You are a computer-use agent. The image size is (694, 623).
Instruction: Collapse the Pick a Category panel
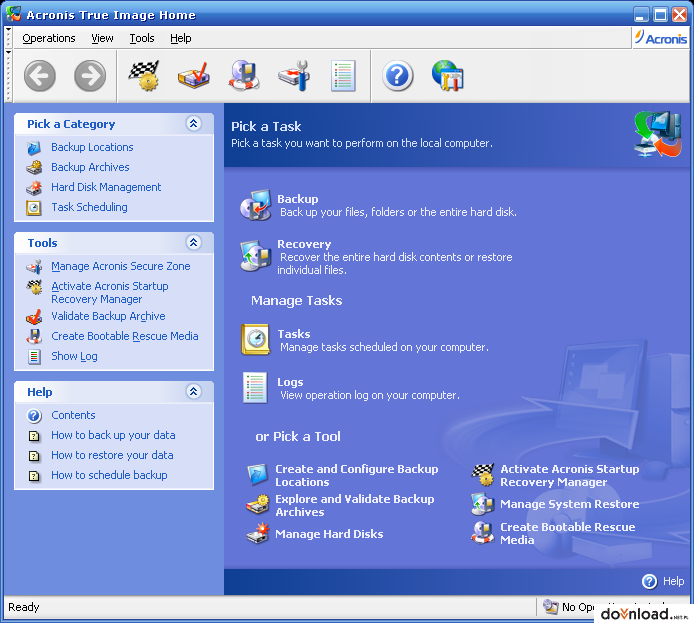click(193, 123)
